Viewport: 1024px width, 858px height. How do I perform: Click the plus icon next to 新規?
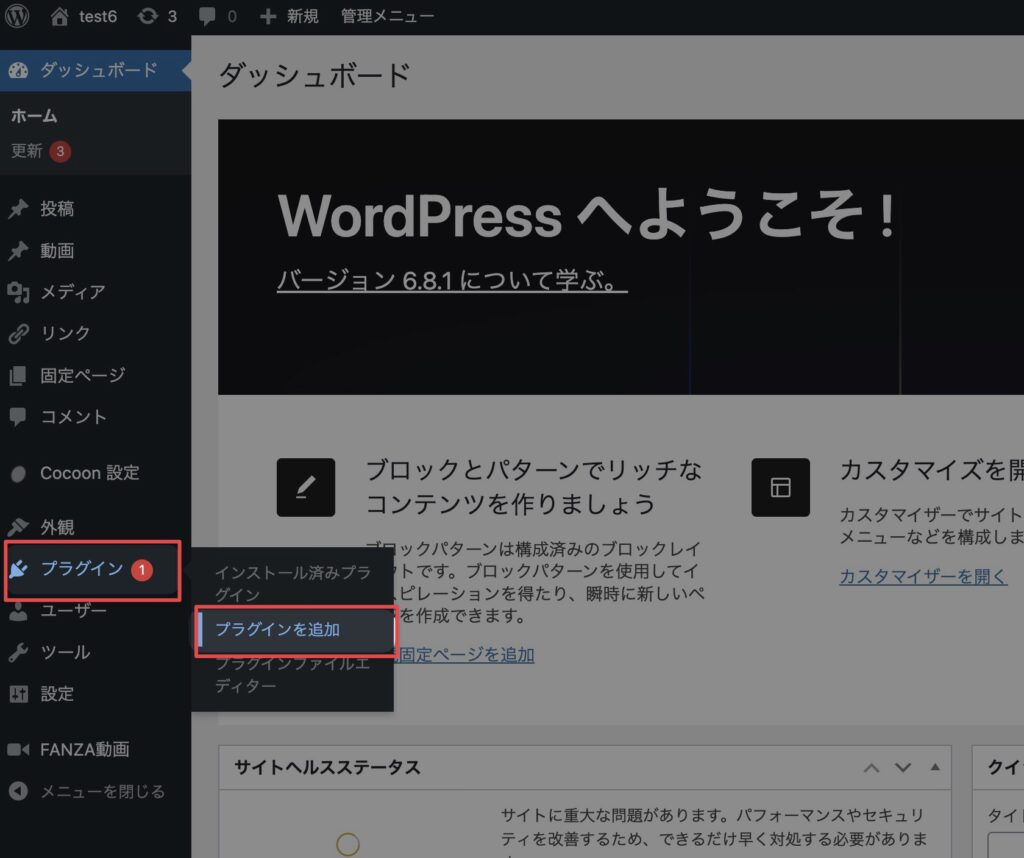click(268, 16)
